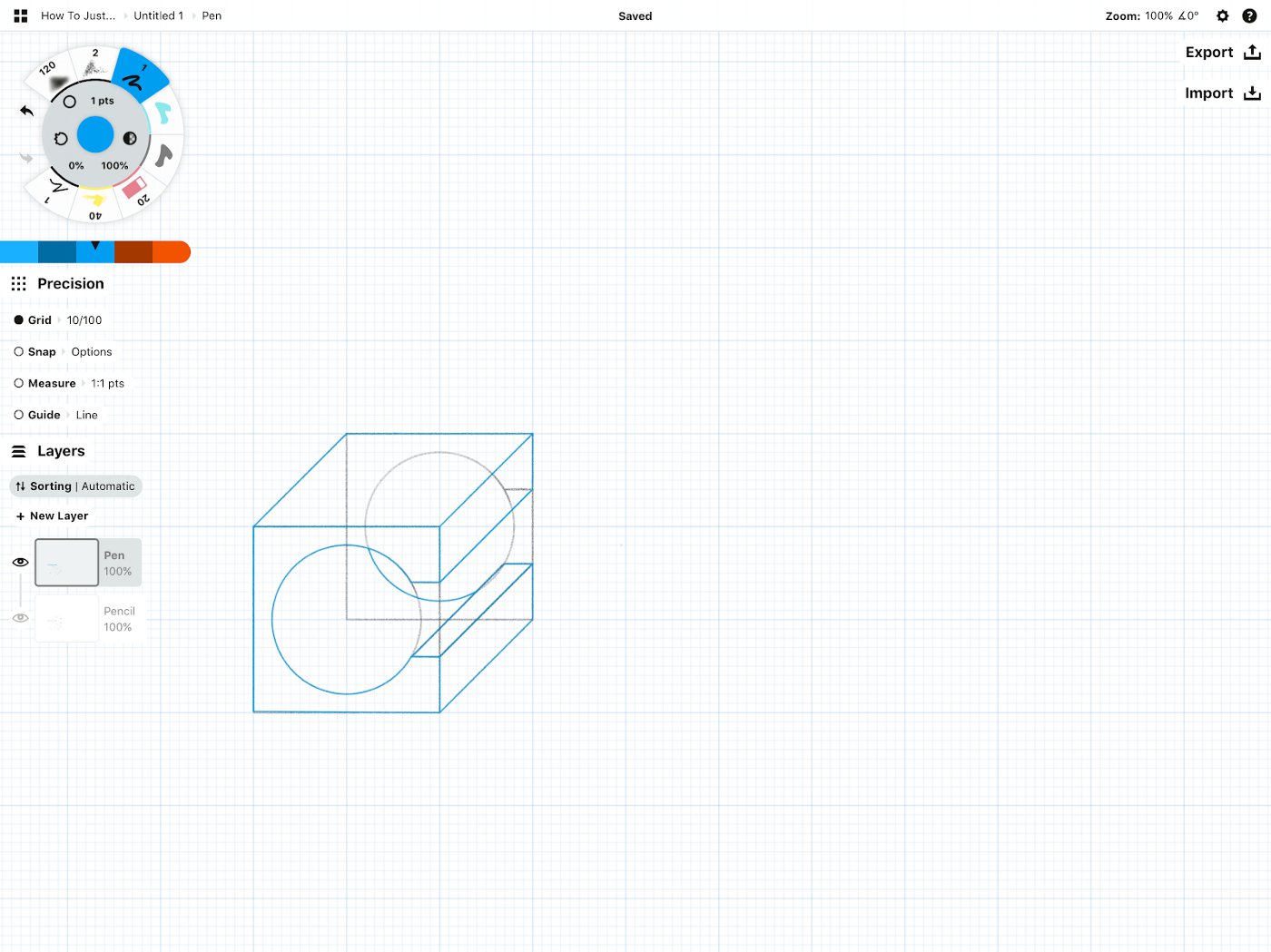Open the smoothing icon in the wheel

pyautogui.click(x=61, y=139)
